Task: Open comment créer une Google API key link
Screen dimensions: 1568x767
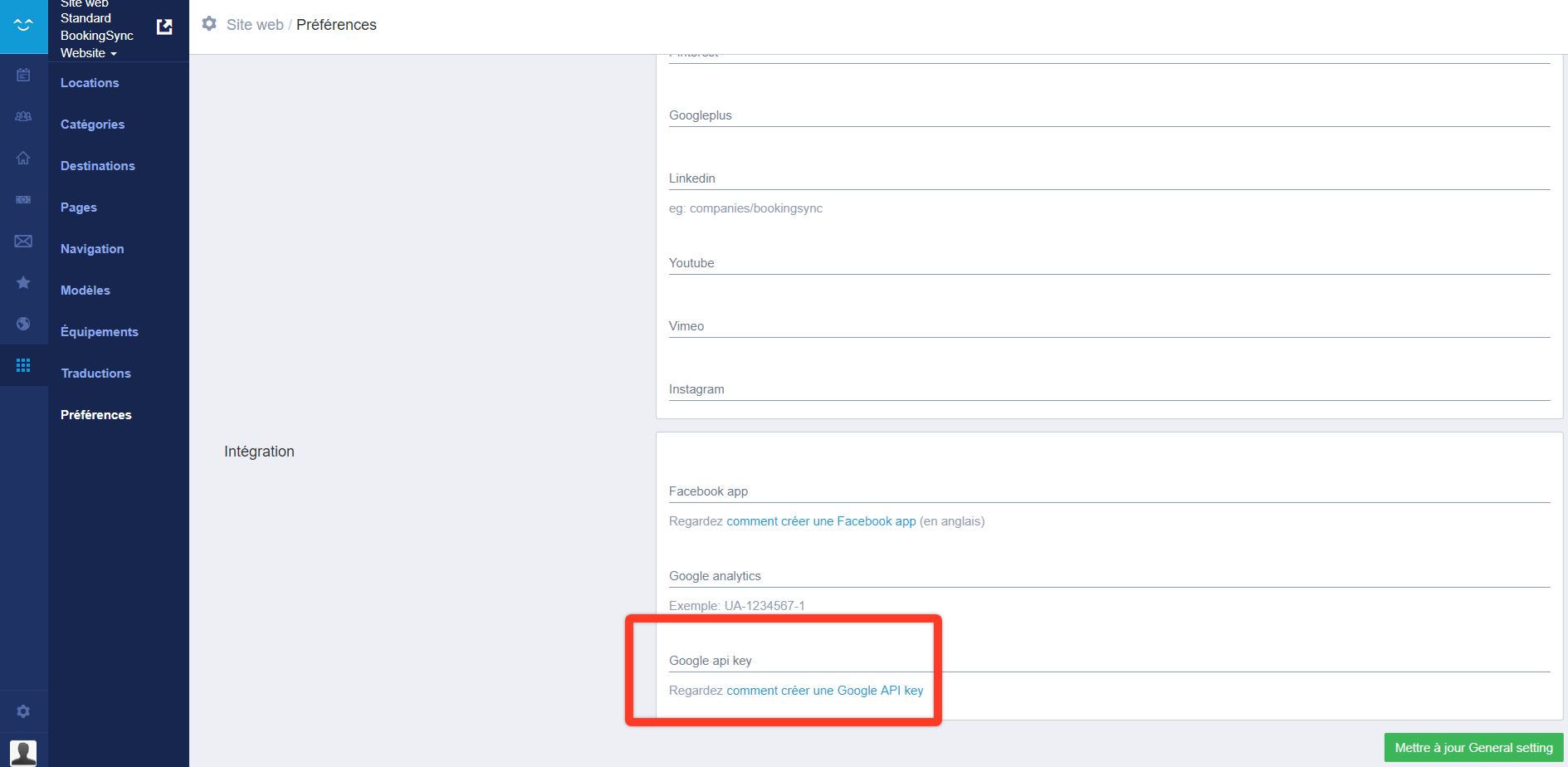Action: coord(824,691)
